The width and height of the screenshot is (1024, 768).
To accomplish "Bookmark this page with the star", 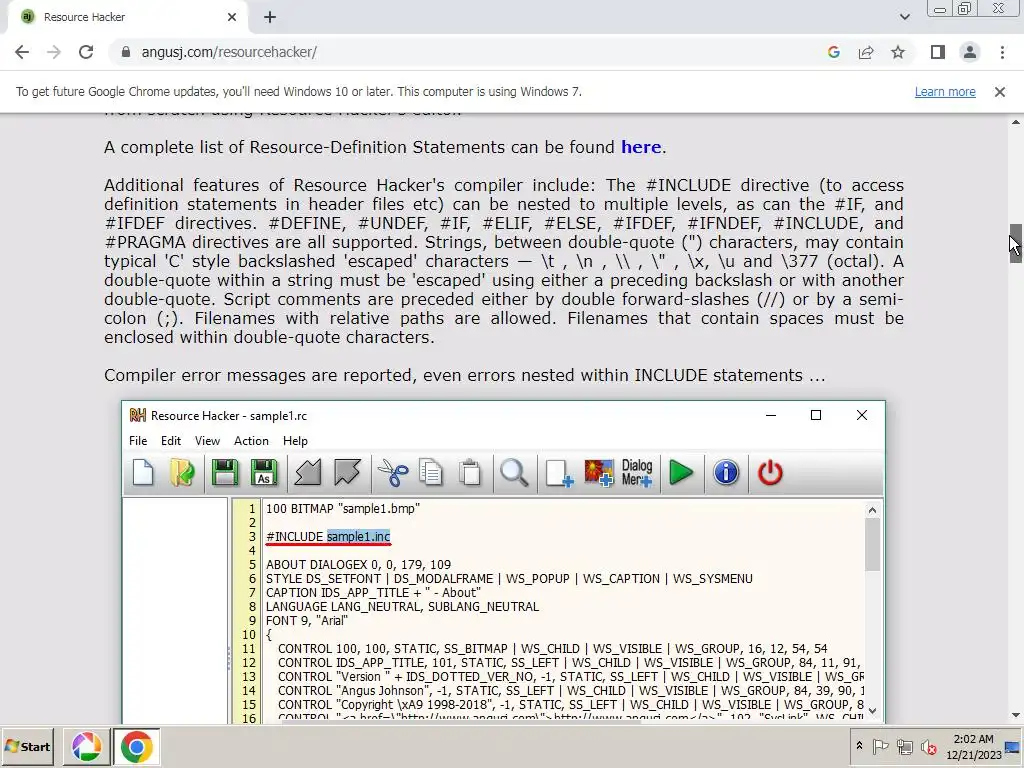I will (x=898, y=52).
